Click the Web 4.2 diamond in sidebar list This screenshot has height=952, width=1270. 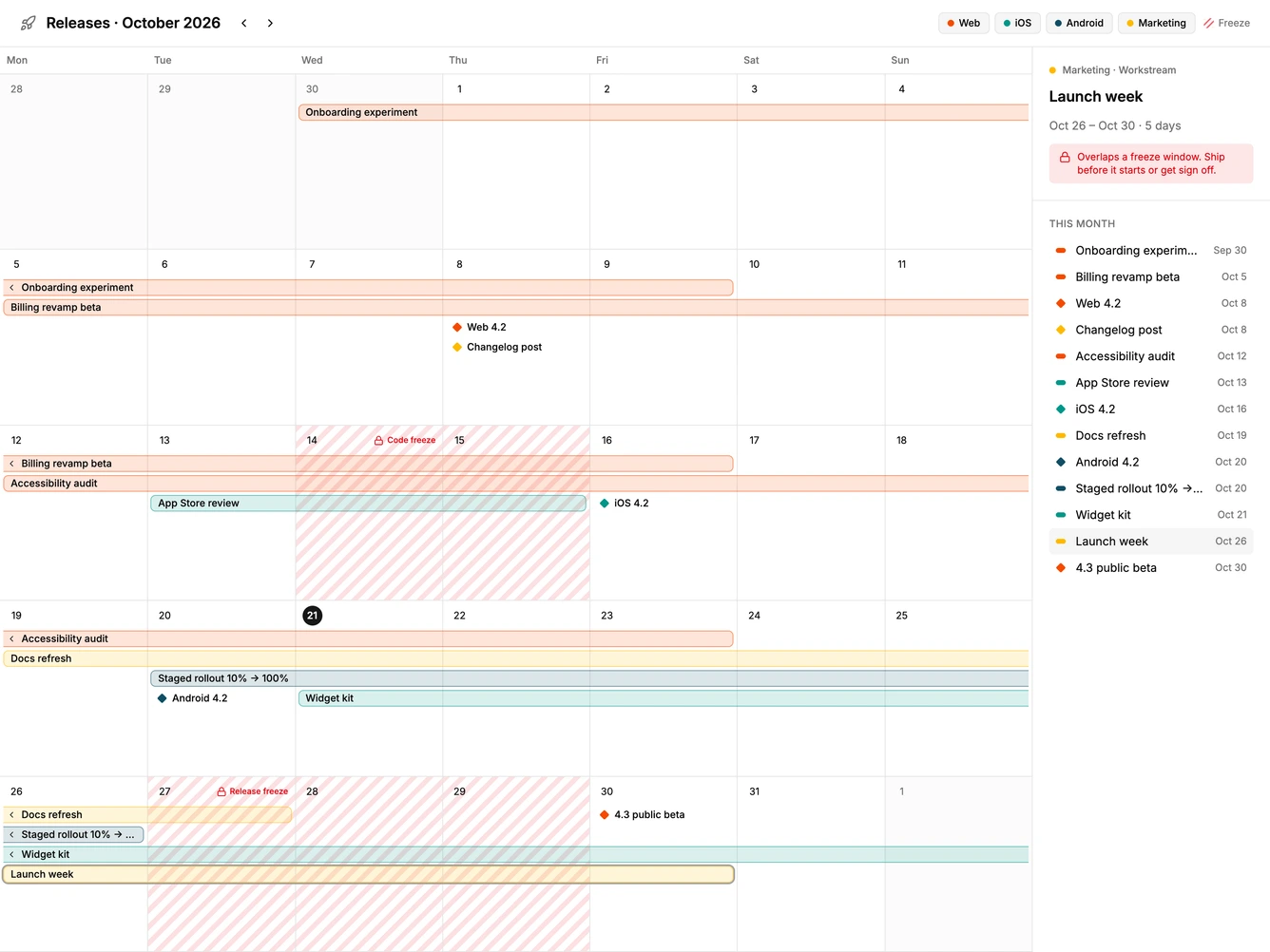tap(1061, 304)
